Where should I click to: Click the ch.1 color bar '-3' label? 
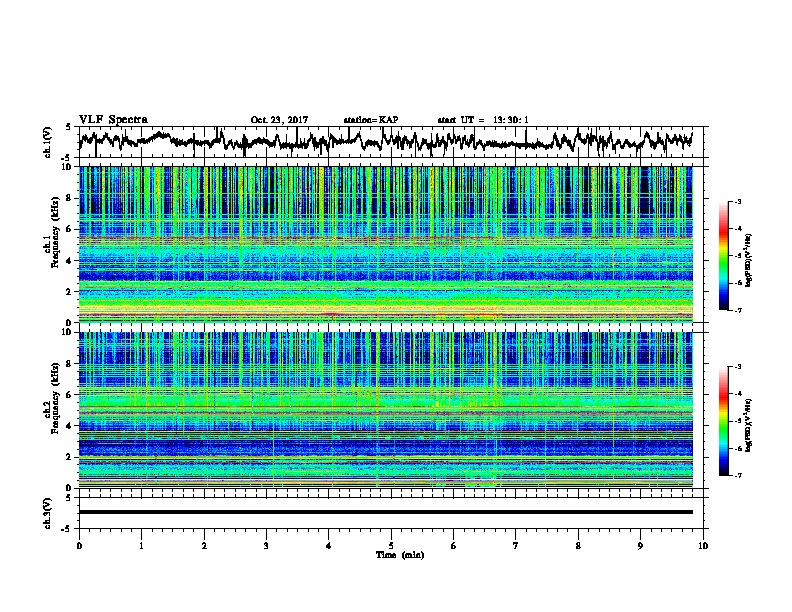pyautogui.click(x=738, y=202)
